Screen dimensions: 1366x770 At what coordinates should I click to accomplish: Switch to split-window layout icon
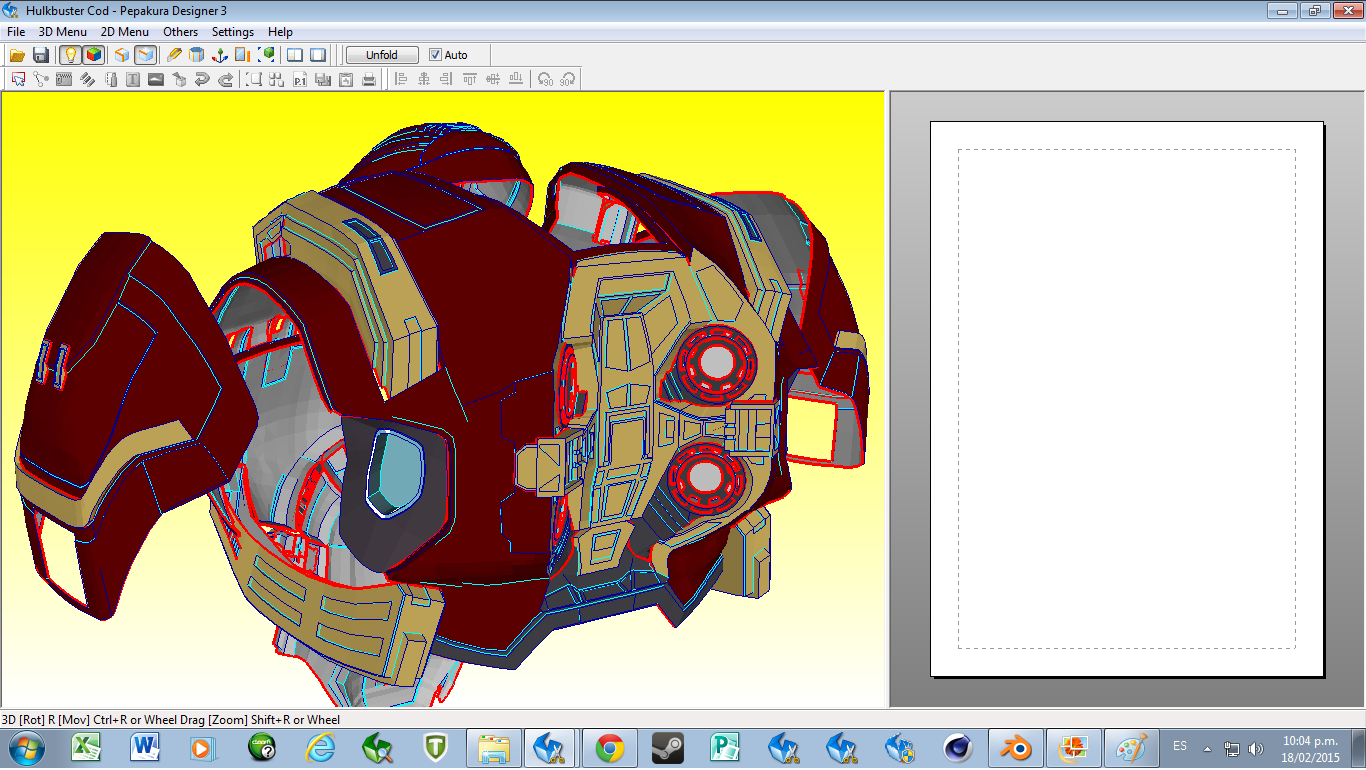click(x=295, y=55)
